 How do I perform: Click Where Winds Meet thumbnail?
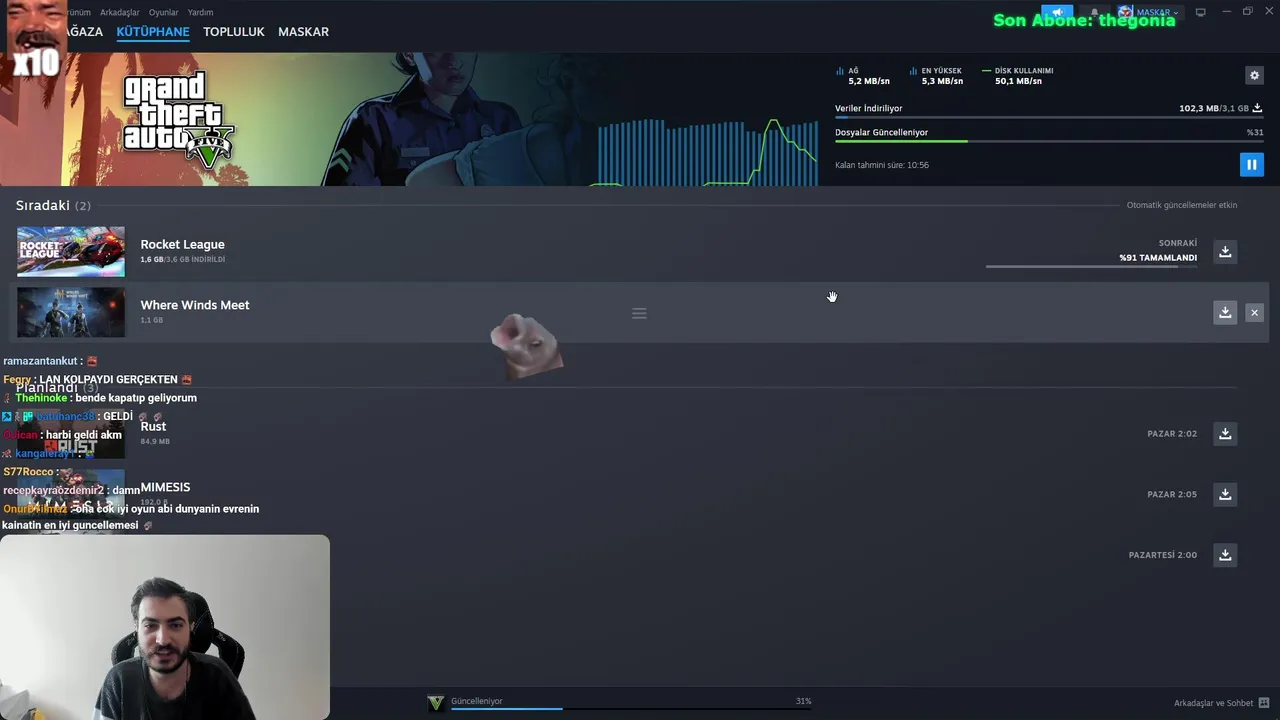(x=71, y=312)
